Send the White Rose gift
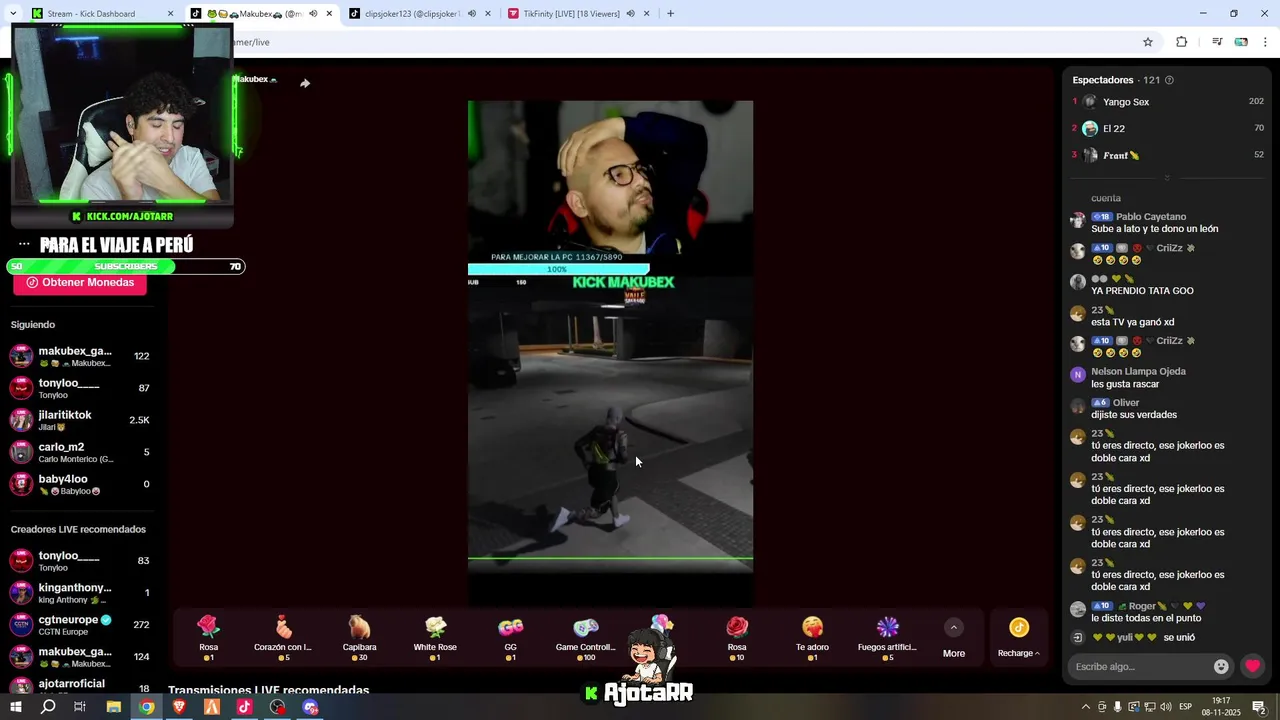Screen dimensions: 1280x720 [435, 638]
